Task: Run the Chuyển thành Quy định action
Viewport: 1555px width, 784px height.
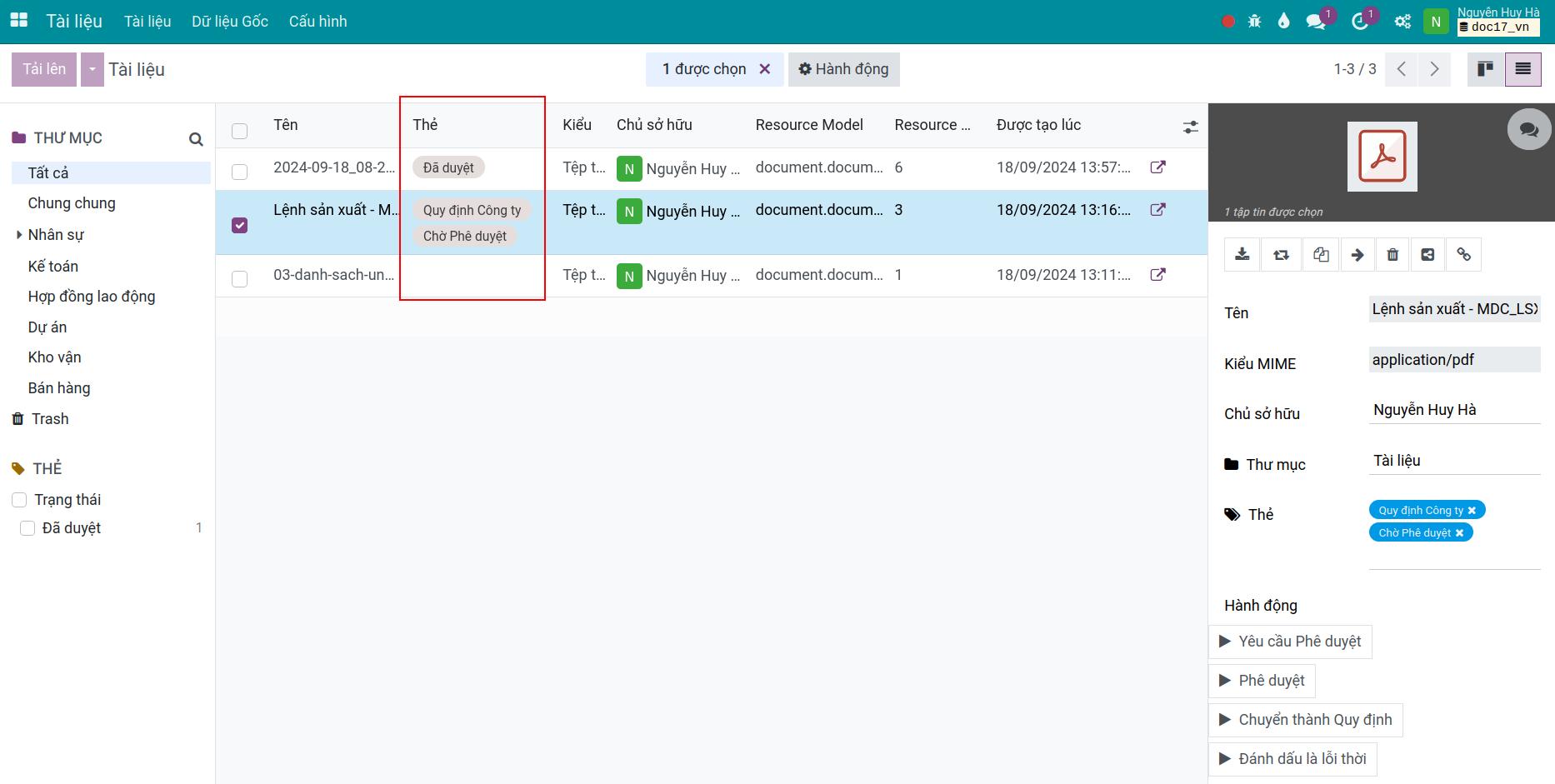Action: pos(1306,720)
